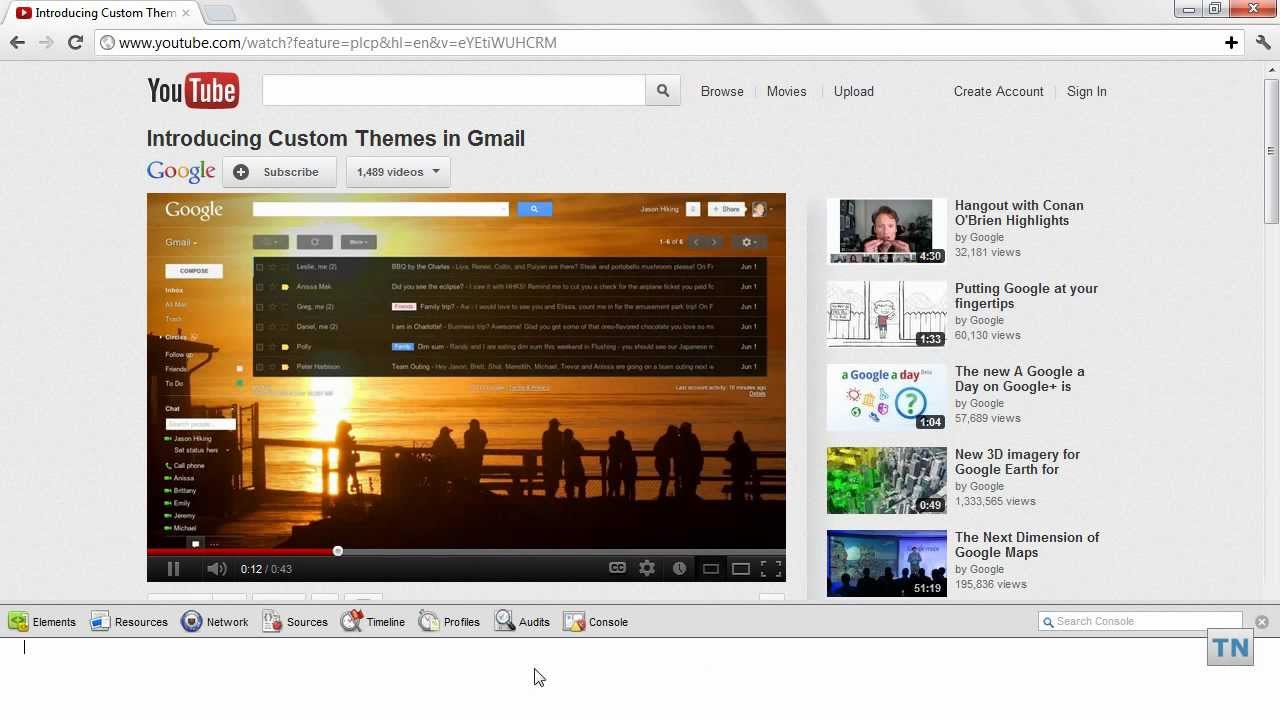
Task: Click the Sign In link
Action: point(1086,91)
